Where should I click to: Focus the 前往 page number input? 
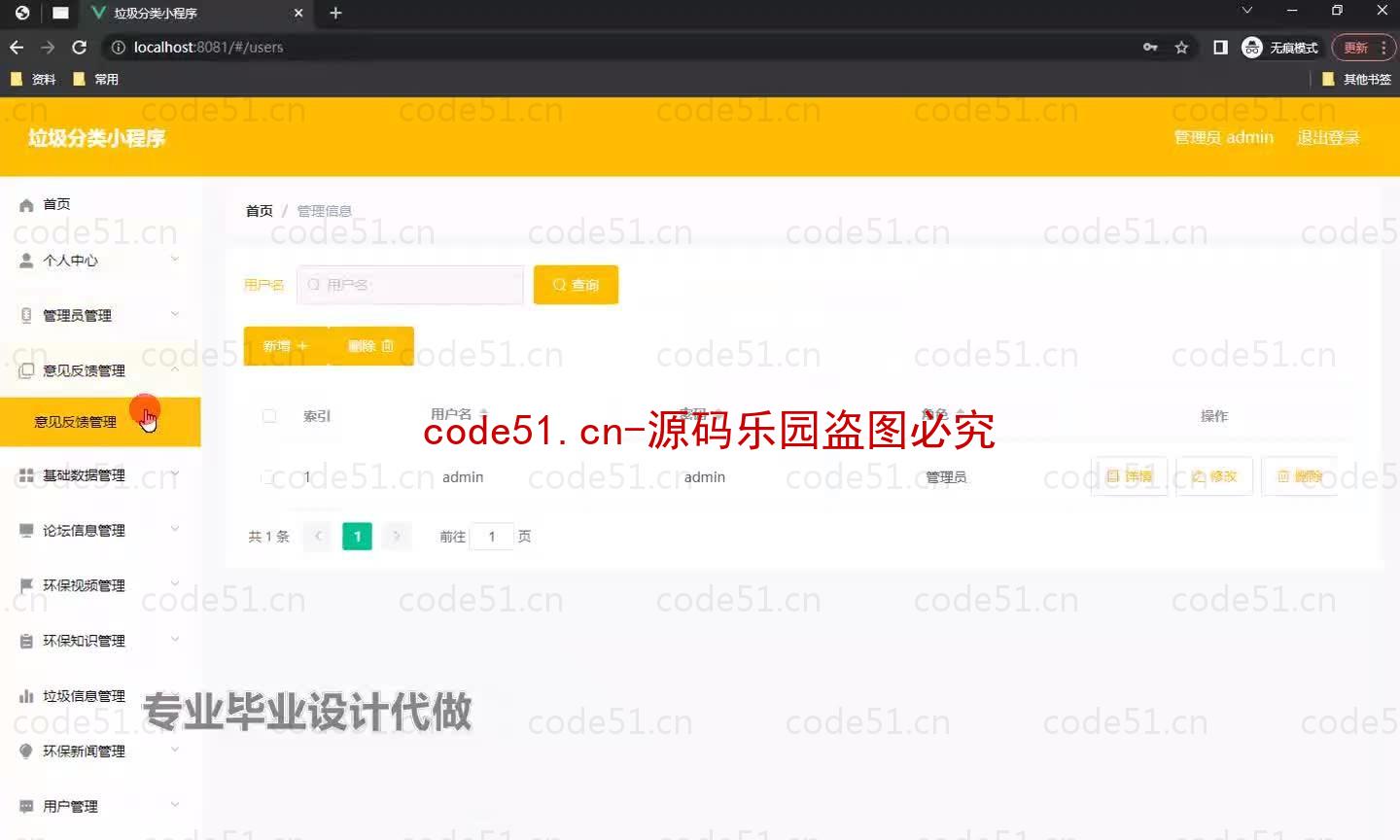(x=492, y=537)
